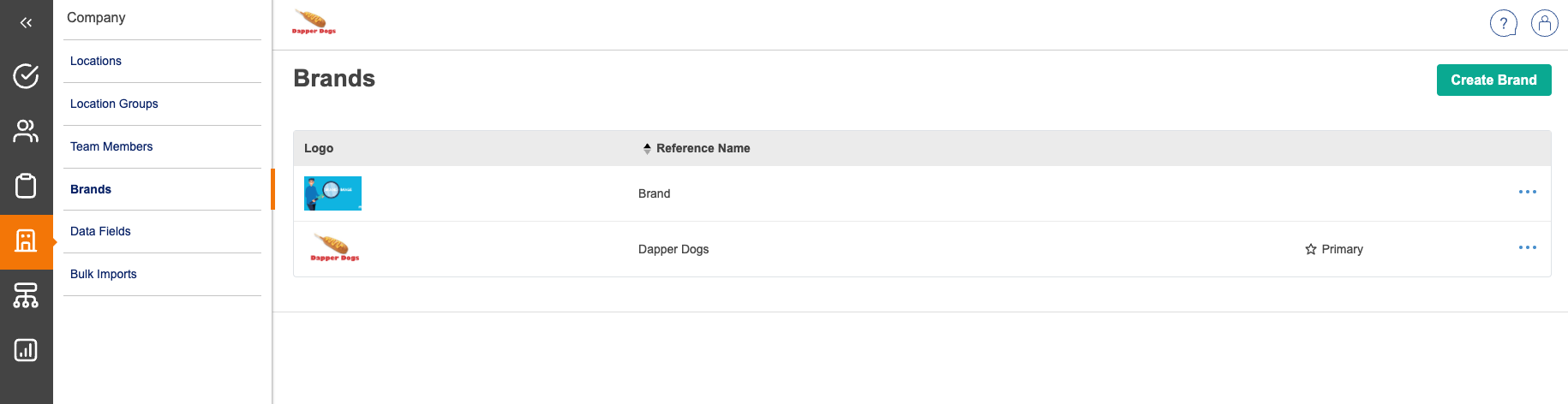Click the star icon beside Primary

click(1311, 249)
